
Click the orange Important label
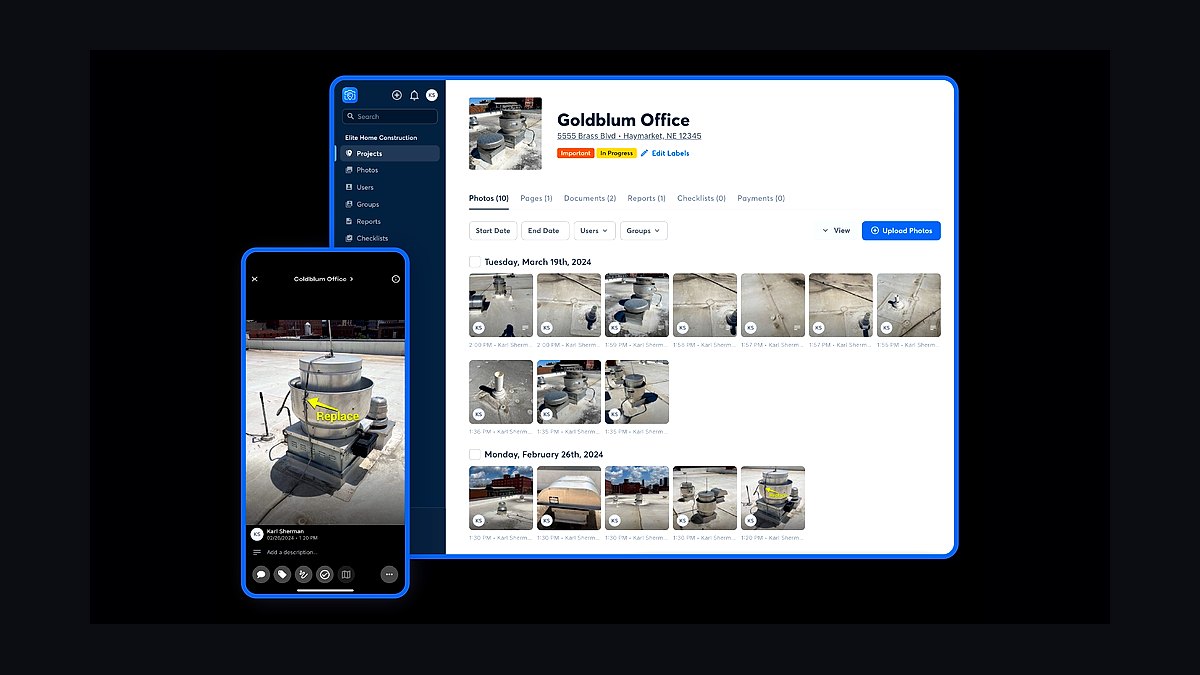pos(576,153)
